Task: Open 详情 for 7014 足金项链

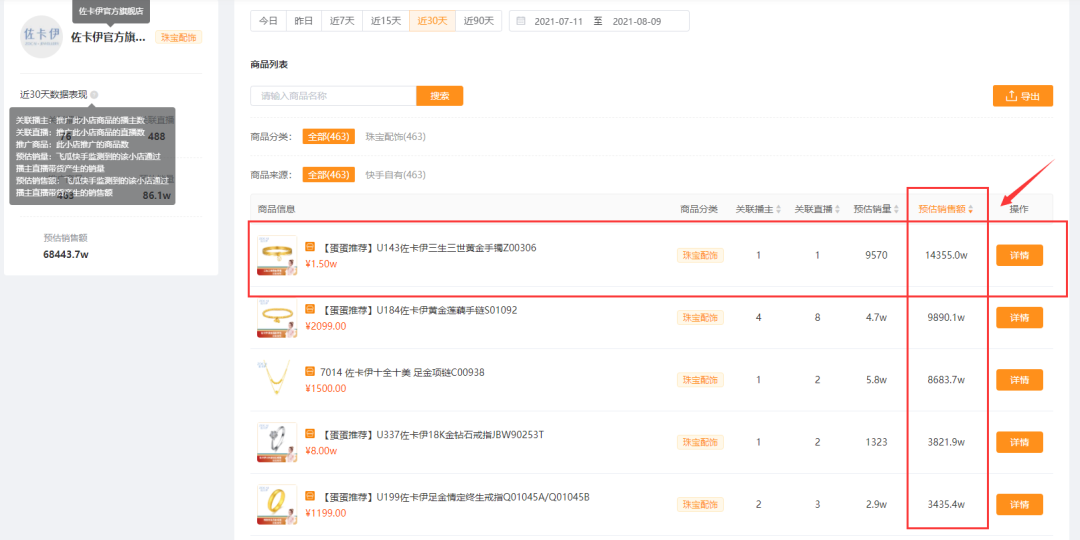Action: tap(1019, 380)
